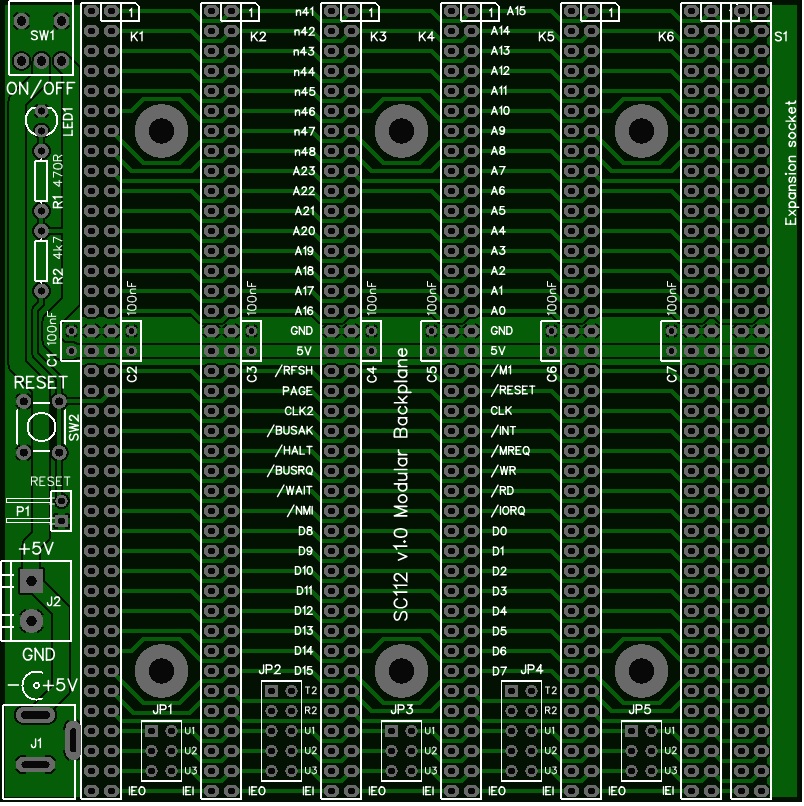Click the D0 data label

coord(499,531)
